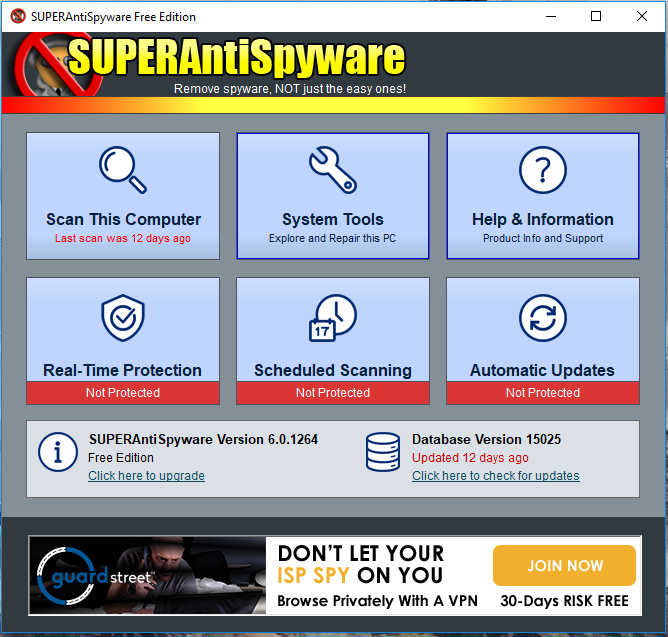Select Scheduled Scanning label
Screen dimensions: 668x637
point(333,370)
